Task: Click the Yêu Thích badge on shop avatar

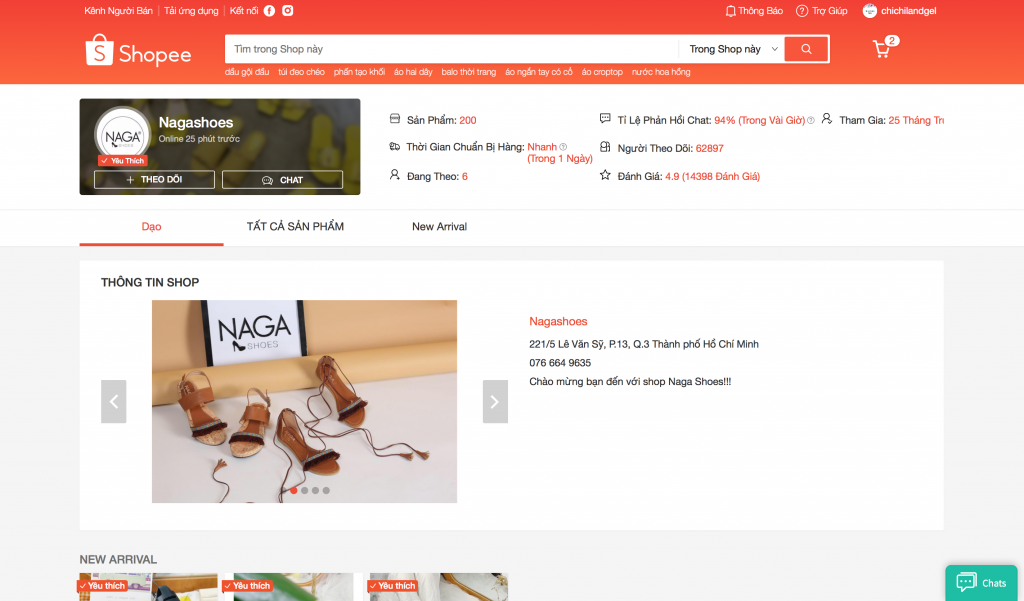Action: 123,161
